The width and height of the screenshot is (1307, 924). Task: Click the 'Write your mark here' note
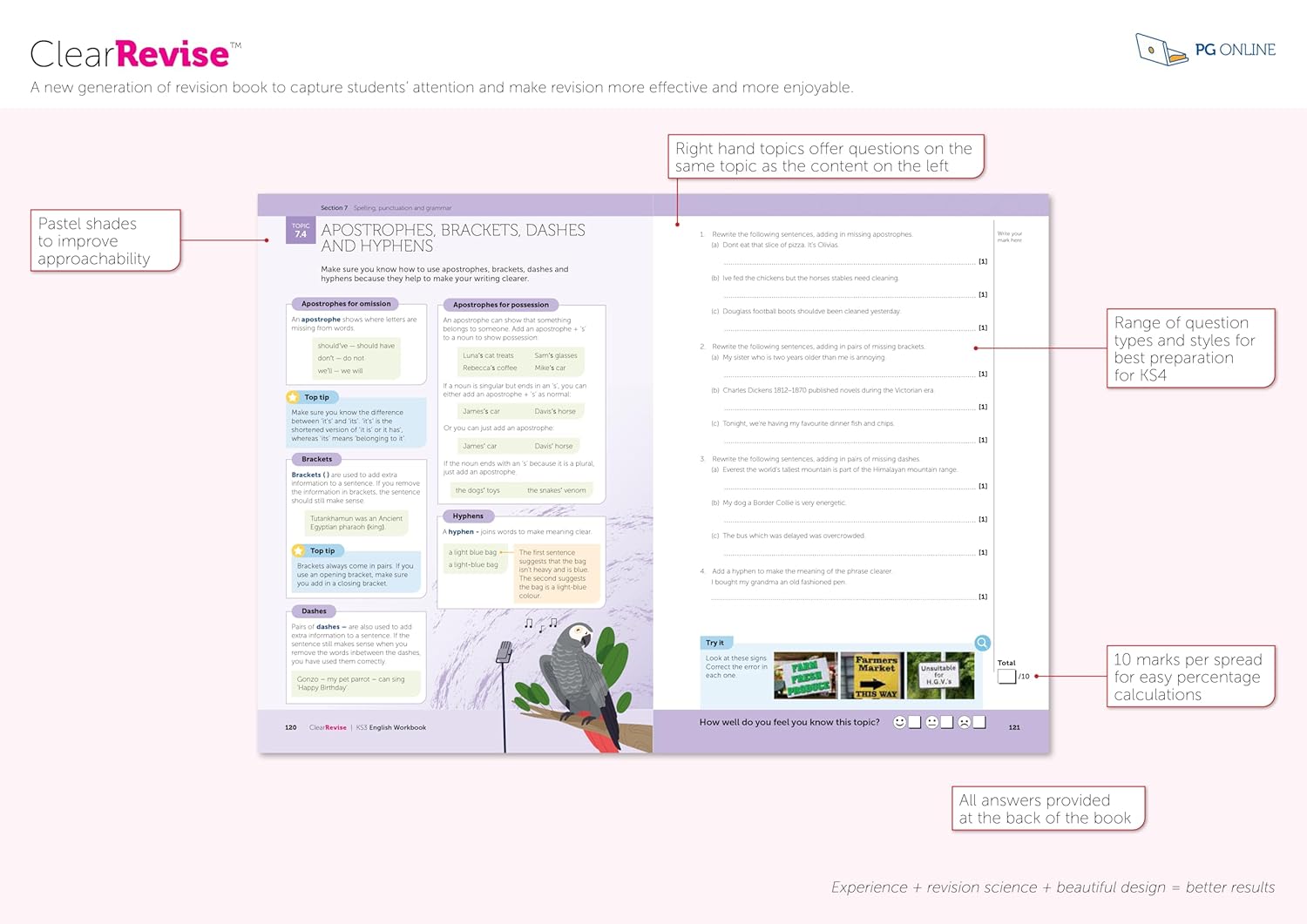(1010, 237)
